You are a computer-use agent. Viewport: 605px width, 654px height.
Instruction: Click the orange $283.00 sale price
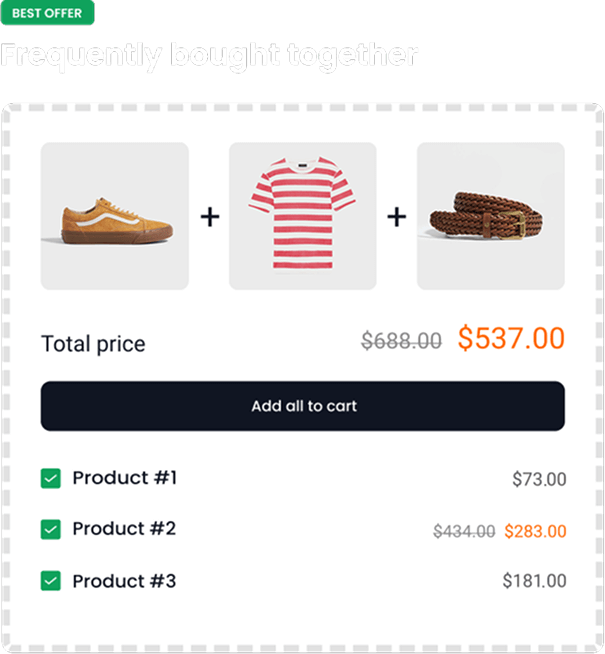[x=535, y=531]
